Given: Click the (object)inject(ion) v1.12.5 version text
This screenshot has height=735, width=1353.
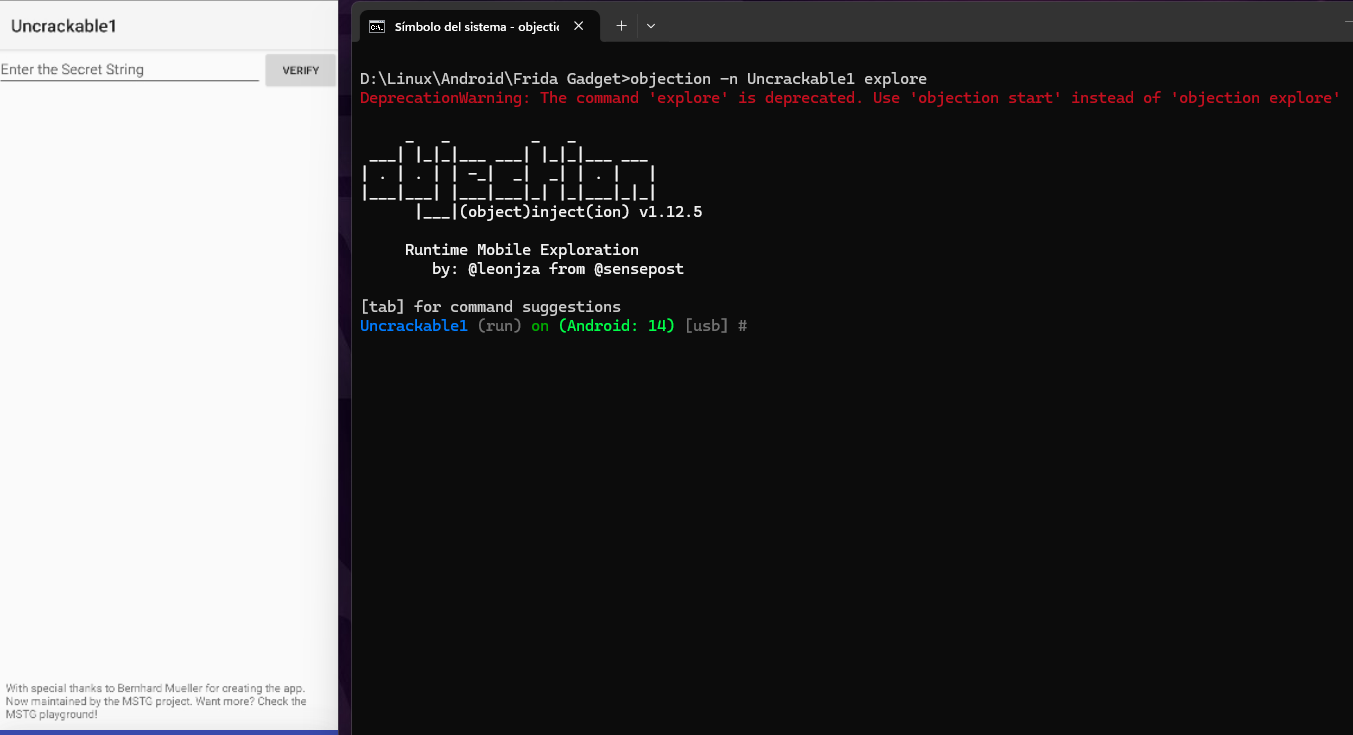Looking at the screenshot, I should (580, 212).
